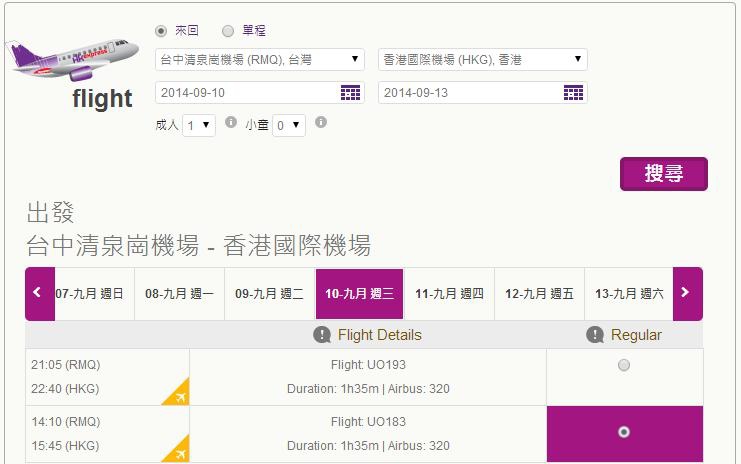Go to previous week of dates

click(40, 293)
